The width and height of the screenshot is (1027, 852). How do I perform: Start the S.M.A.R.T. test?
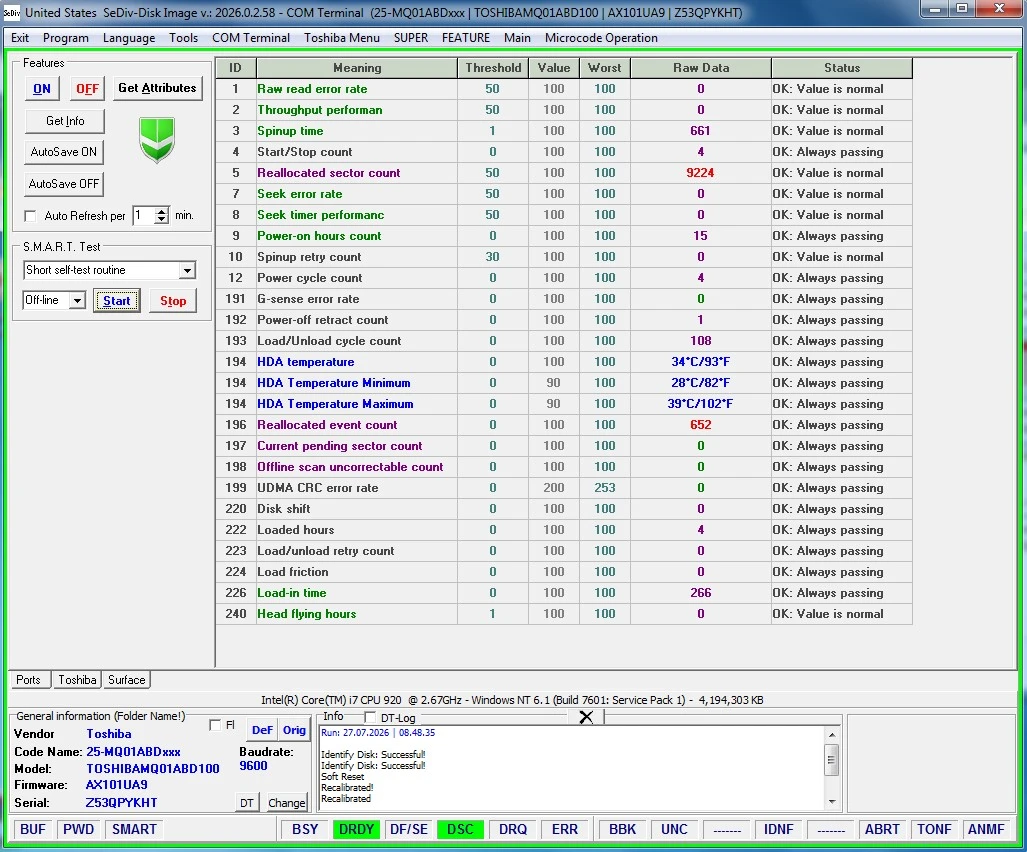(117, 301)
